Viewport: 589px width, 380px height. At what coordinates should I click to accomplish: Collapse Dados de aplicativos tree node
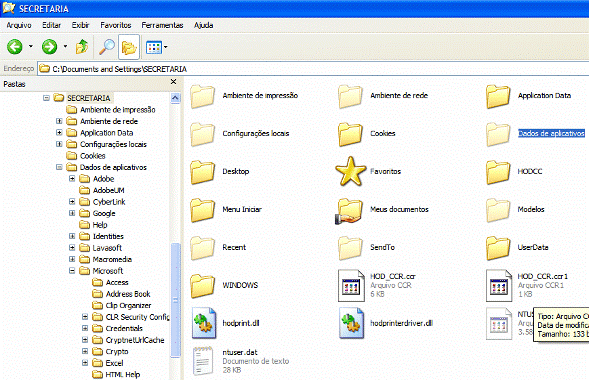pos(59,167)
